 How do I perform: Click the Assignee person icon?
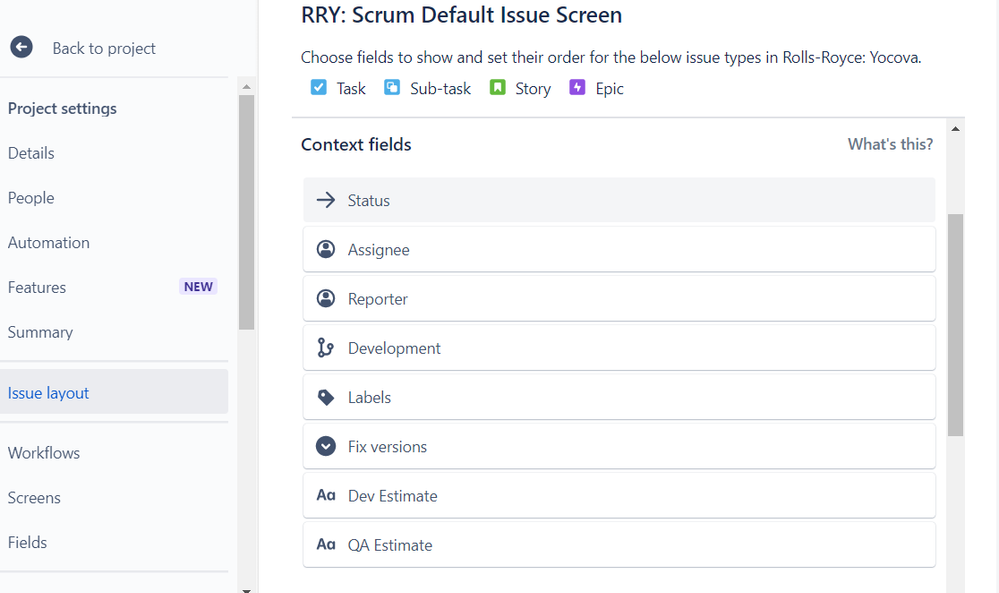[x=326, y=249]
